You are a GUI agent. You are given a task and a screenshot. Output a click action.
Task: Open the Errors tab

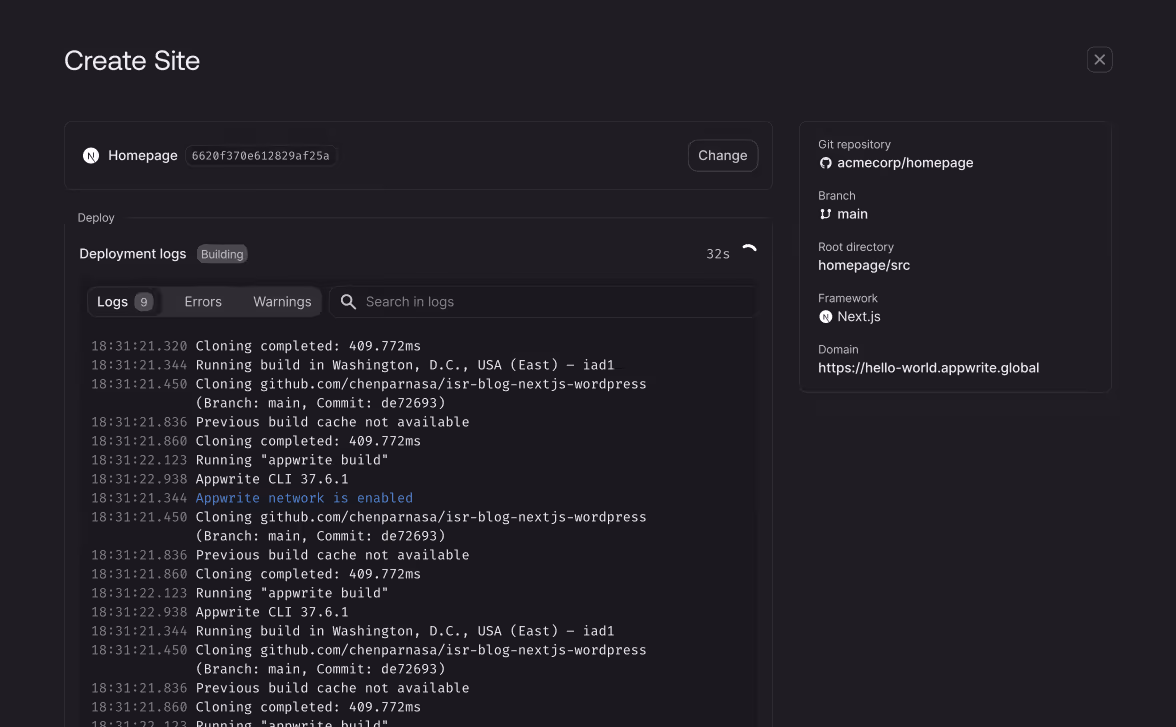(x=203, y=302)
